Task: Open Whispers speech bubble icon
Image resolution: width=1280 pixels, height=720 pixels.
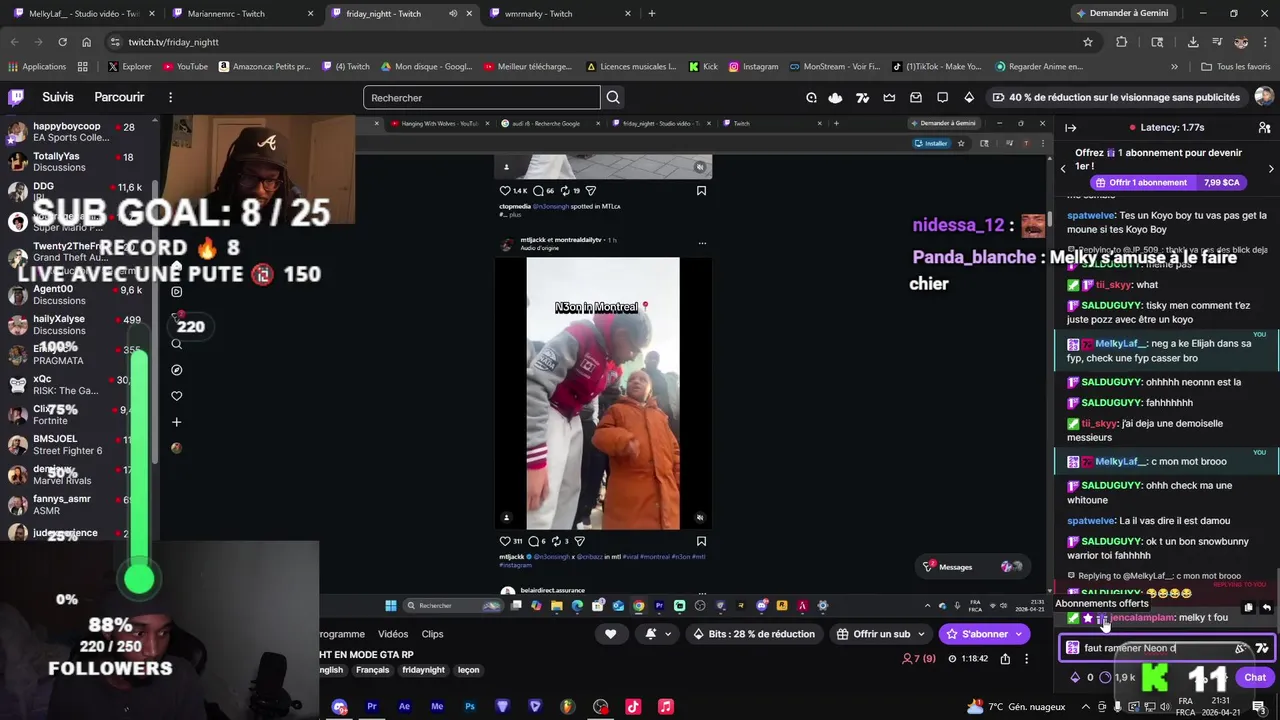Action: pyautogui.click(x=942, y=97)
